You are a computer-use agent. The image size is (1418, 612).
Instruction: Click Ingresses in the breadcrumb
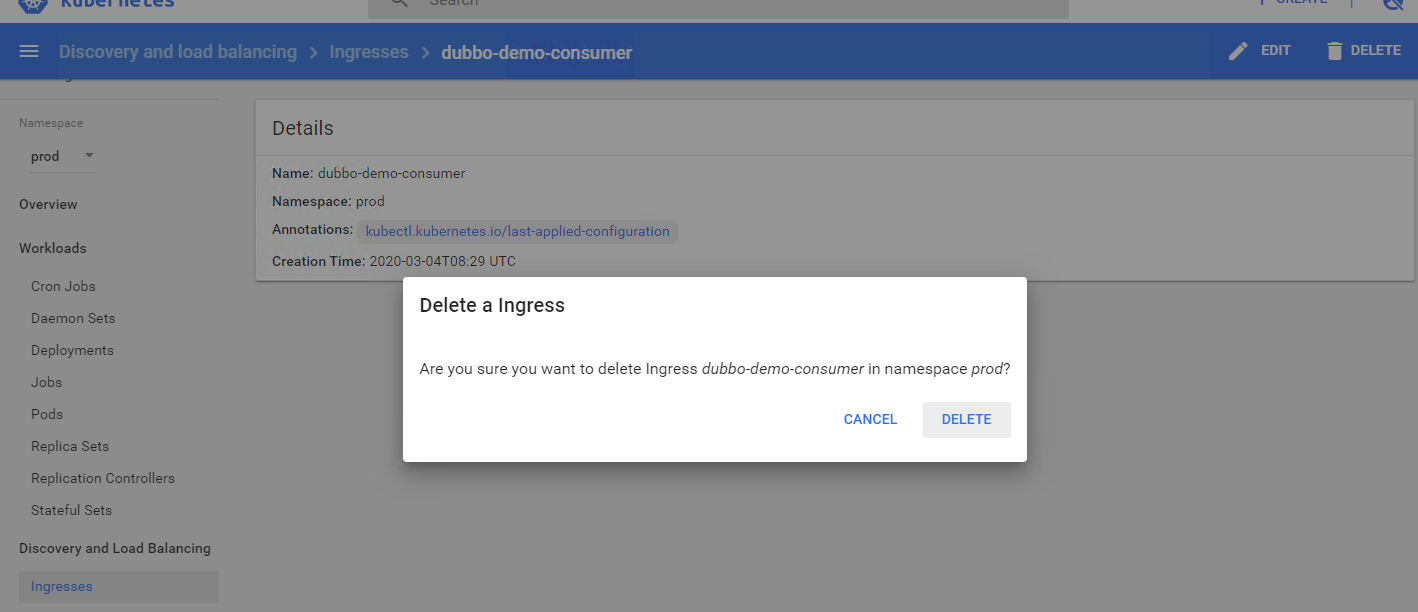pos(369,52)
